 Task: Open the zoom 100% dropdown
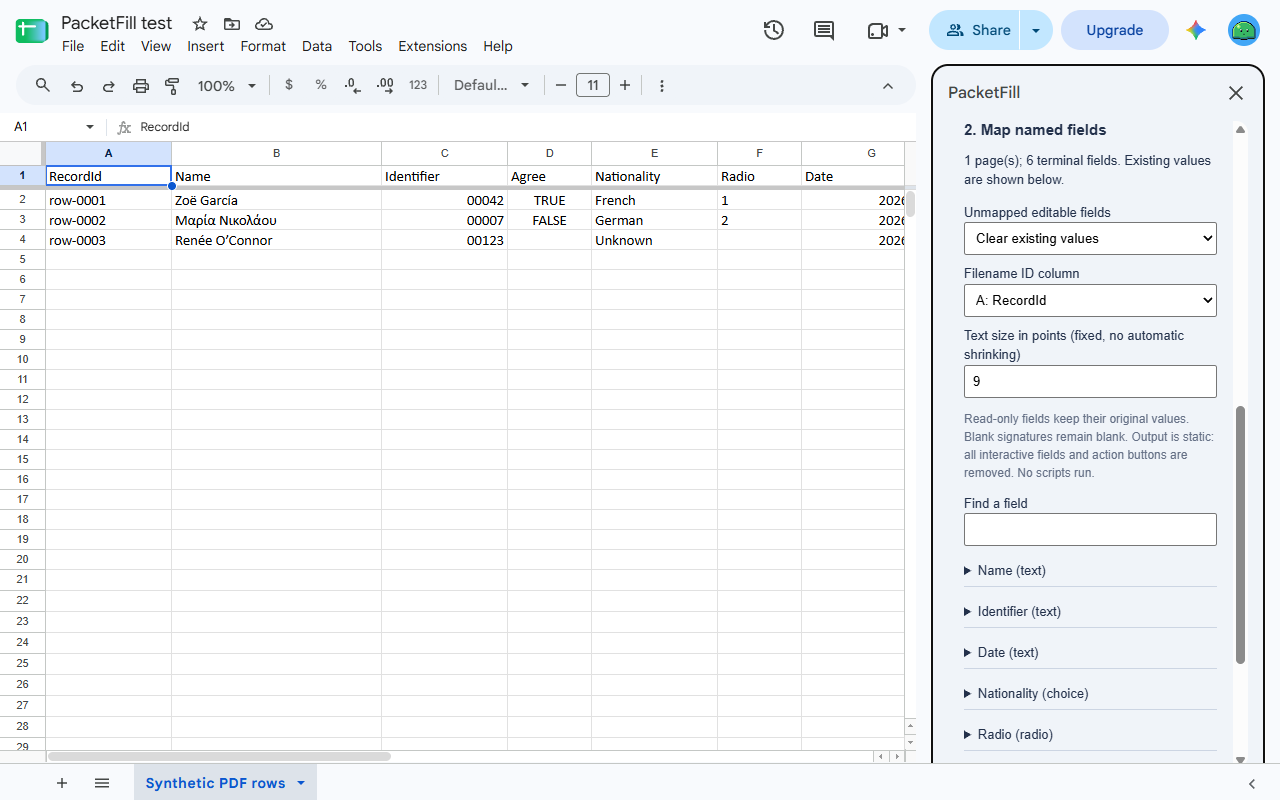[x=228, y=86]
